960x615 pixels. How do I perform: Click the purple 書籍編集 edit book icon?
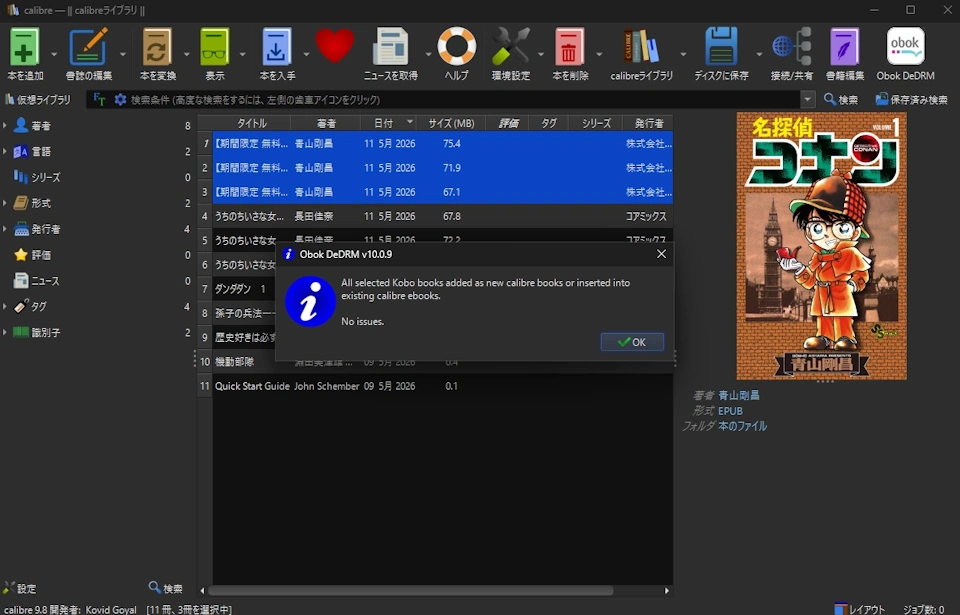point(844,47)
